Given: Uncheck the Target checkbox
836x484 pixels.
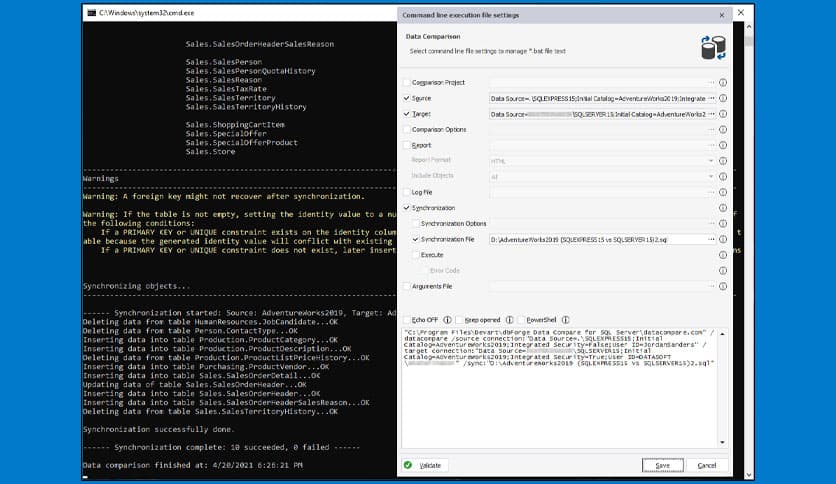Looking at the screenshot, I should 407,114.
